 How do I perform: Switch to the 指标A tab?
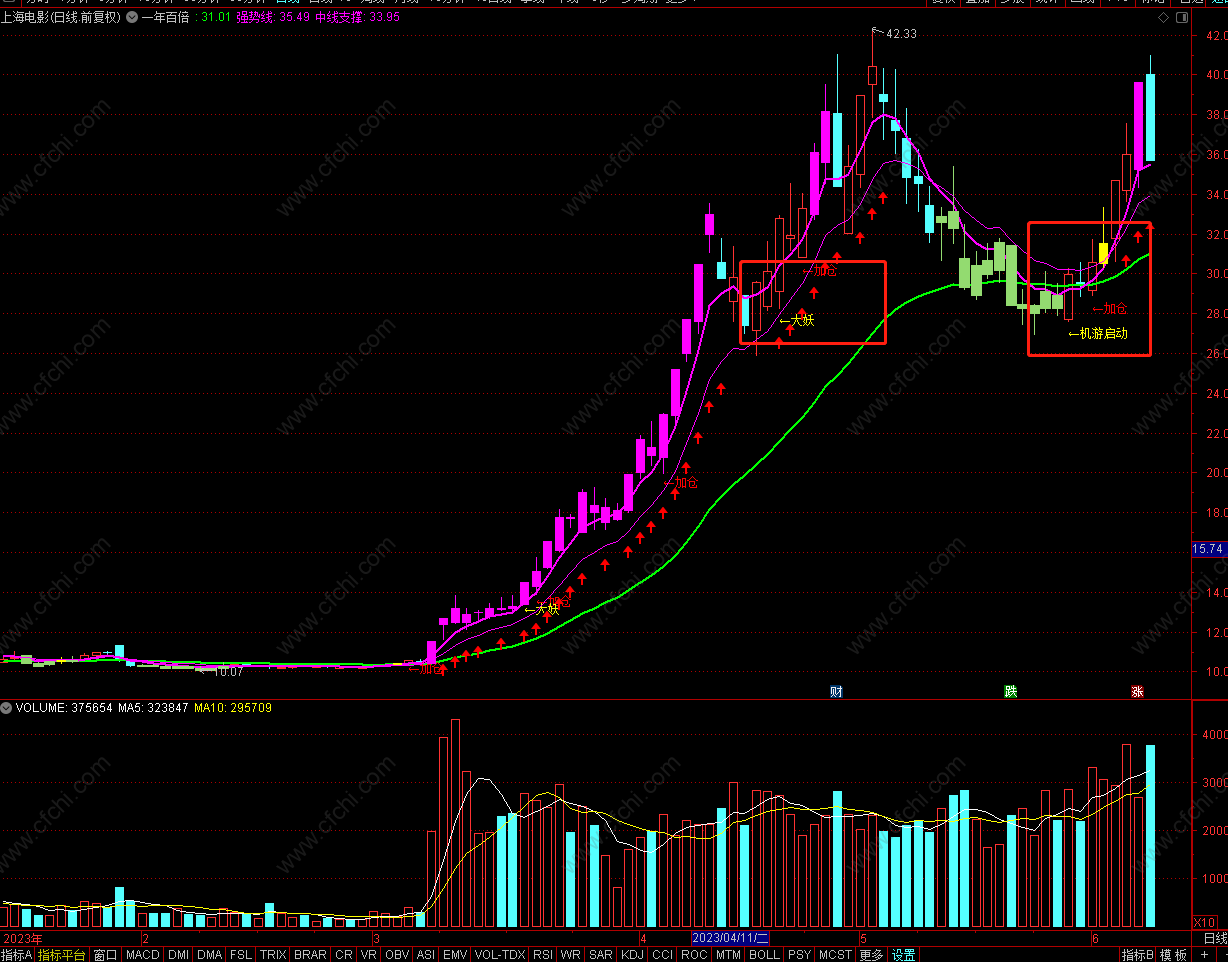(17, 955)
